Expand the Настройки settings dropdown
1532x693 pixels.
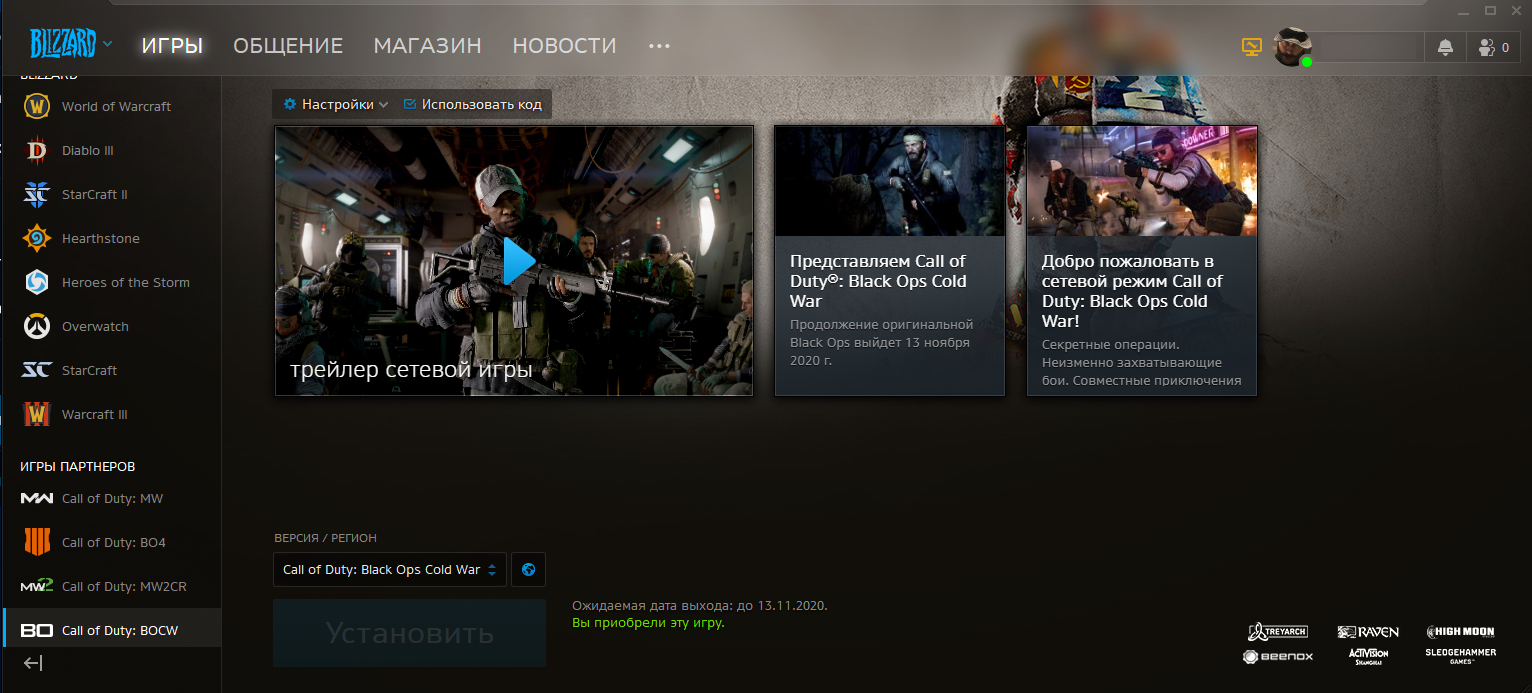tap(336, 104)
